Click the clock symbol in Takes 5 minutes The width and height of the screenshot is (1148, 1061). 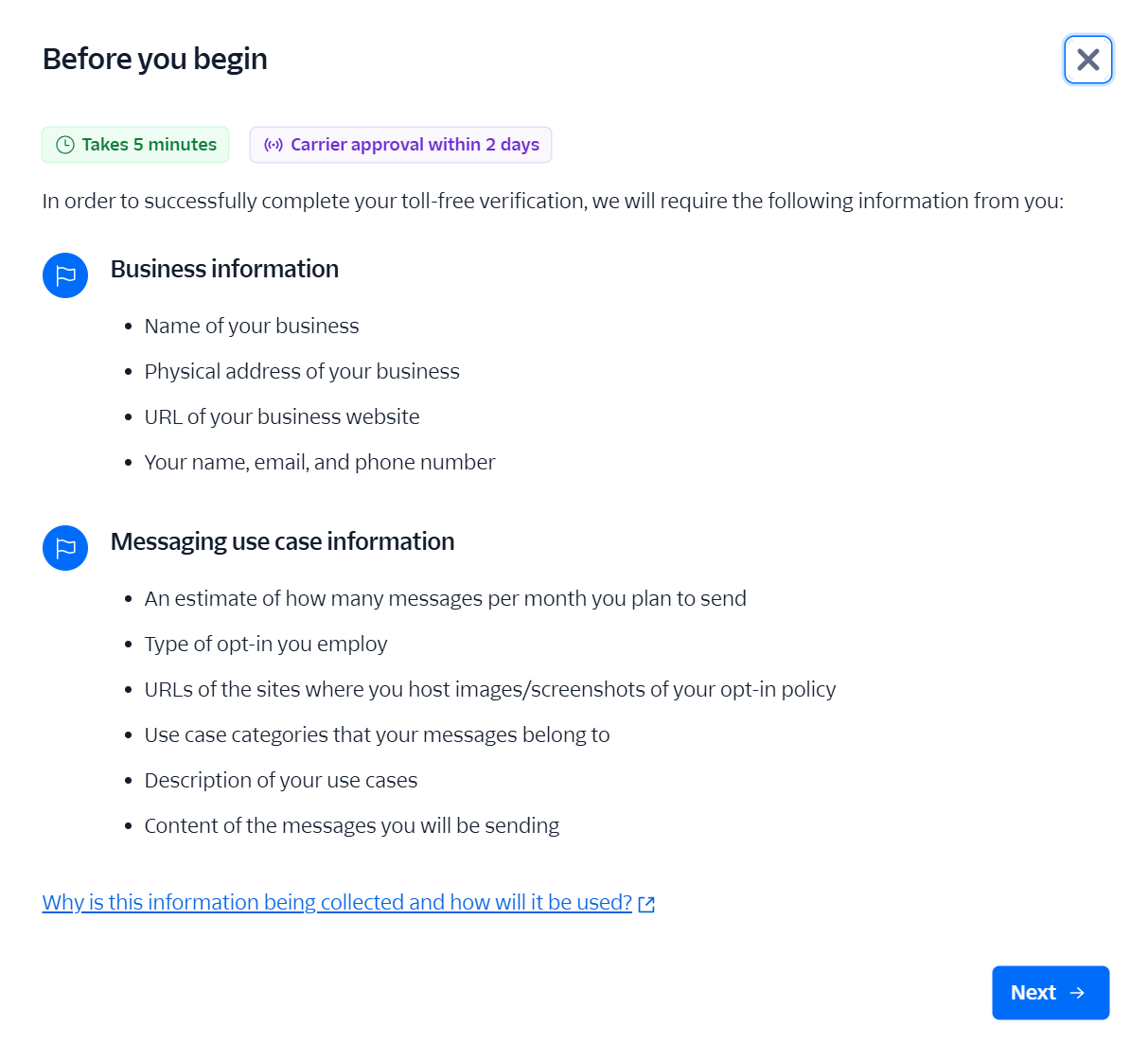click(x=65, y=144)
